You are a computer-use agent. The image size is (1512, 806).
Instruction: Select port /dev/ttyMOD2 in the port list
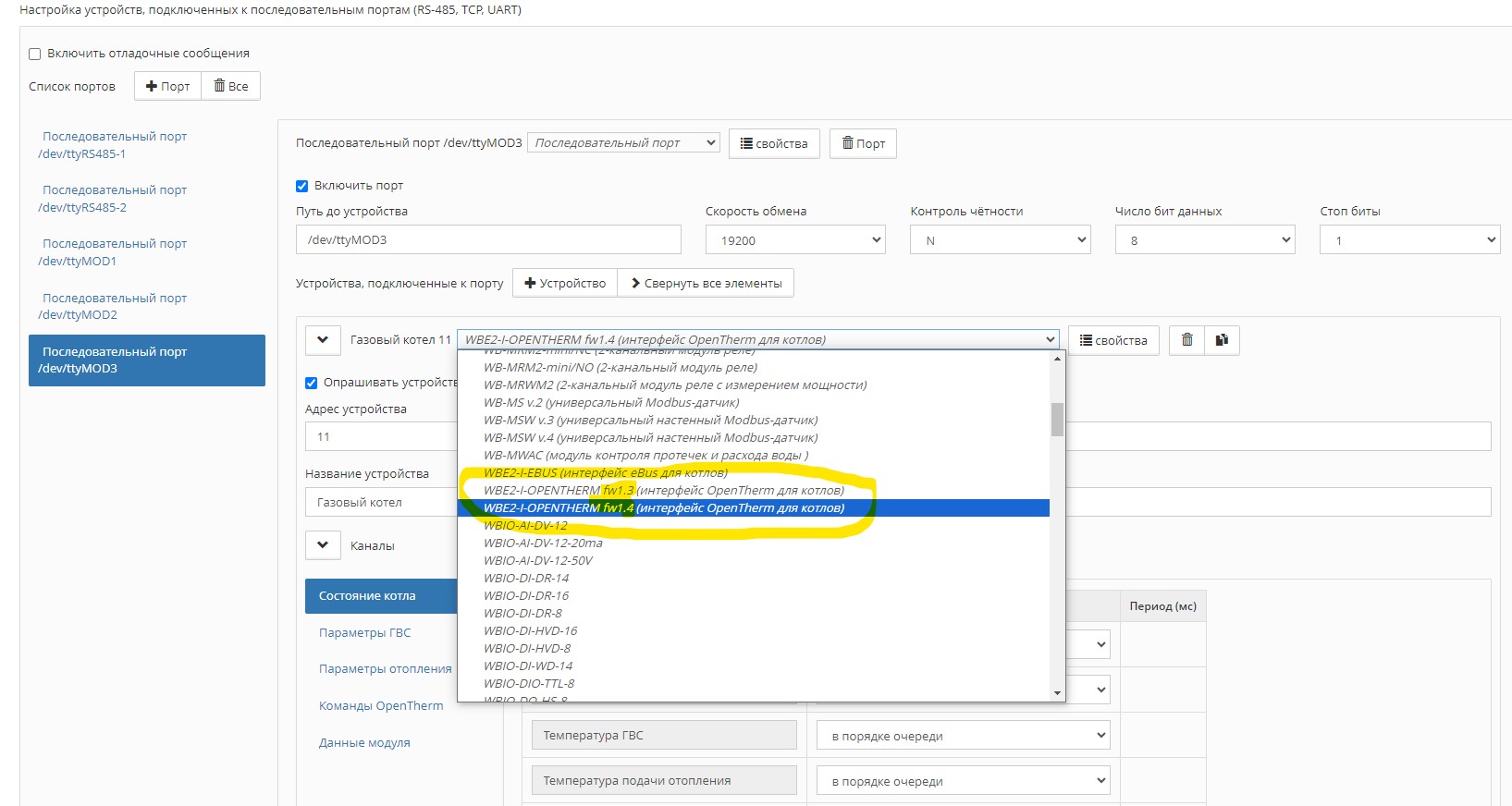[x=147, y=306]
